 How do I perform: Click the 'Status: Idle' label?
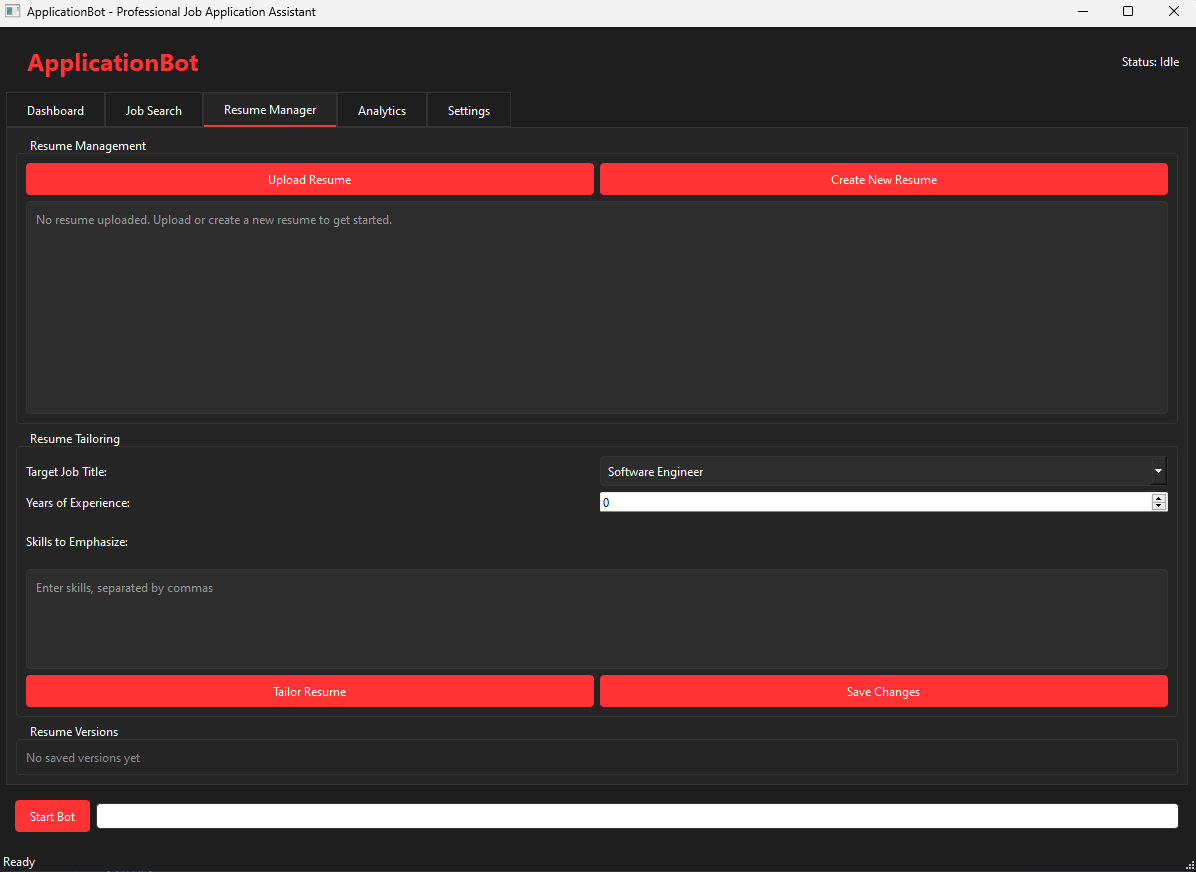click(1150, 62)
